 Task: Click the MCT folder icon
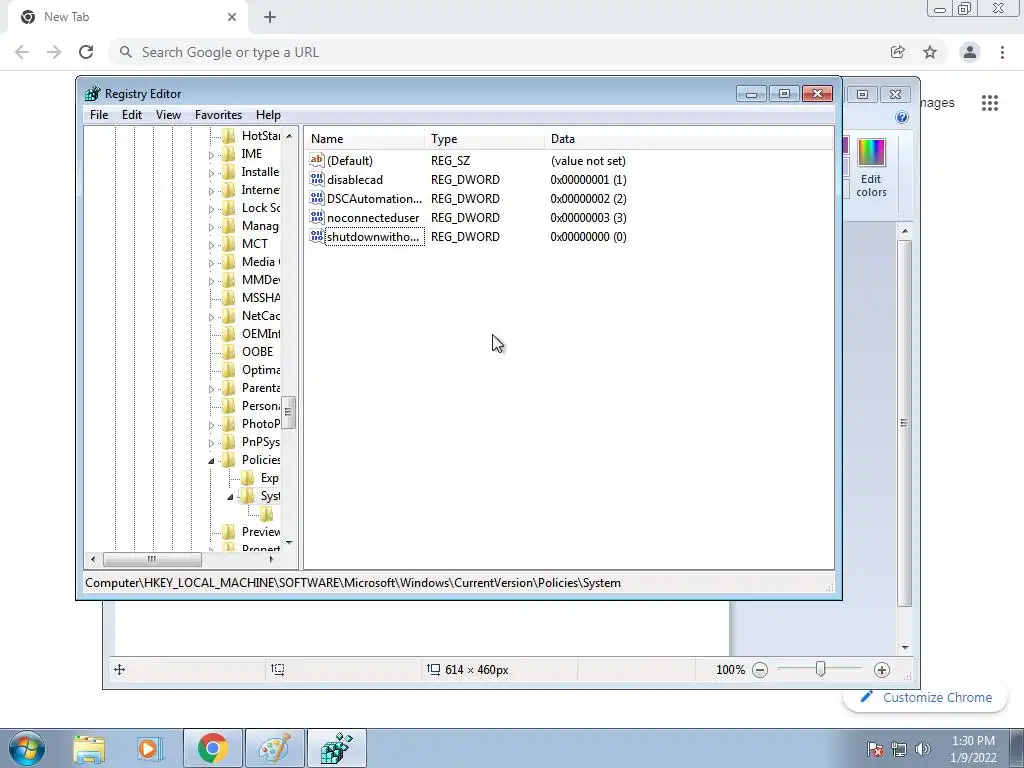229,244
